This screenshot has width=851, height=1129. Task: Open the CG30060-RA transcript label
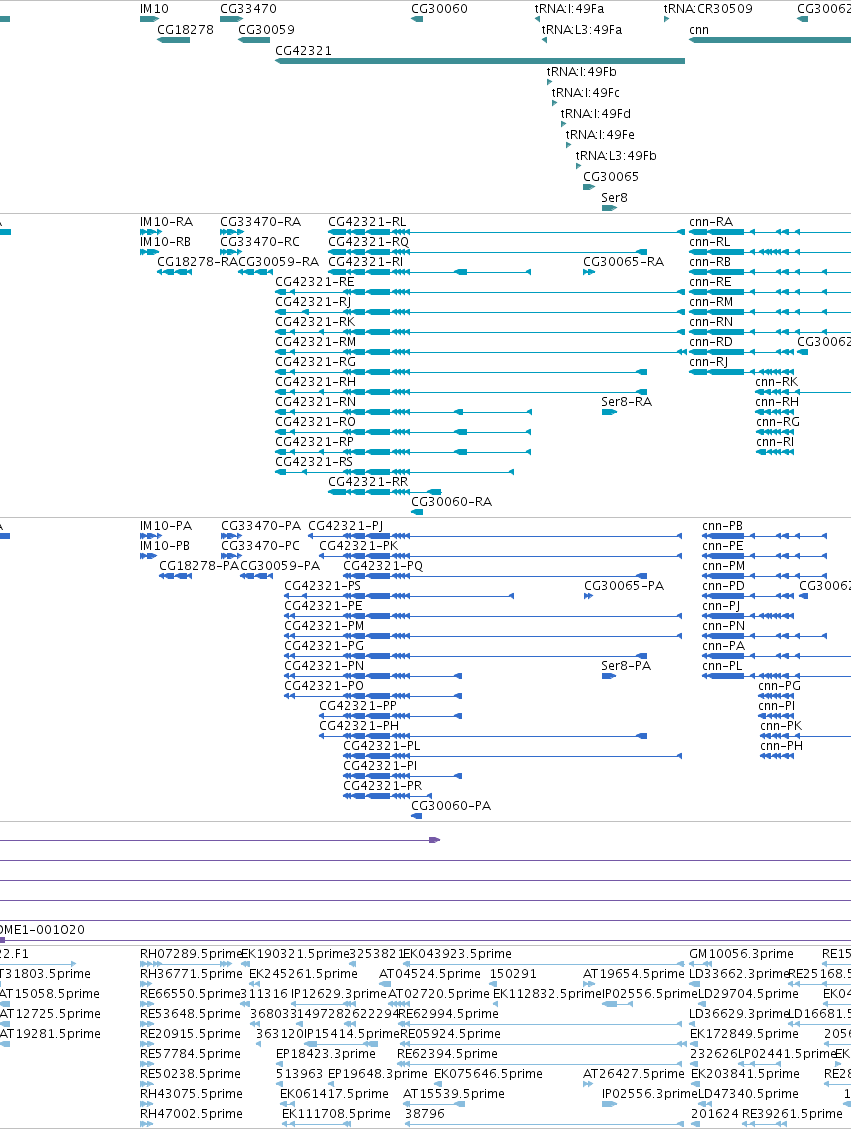click(451, 502)
